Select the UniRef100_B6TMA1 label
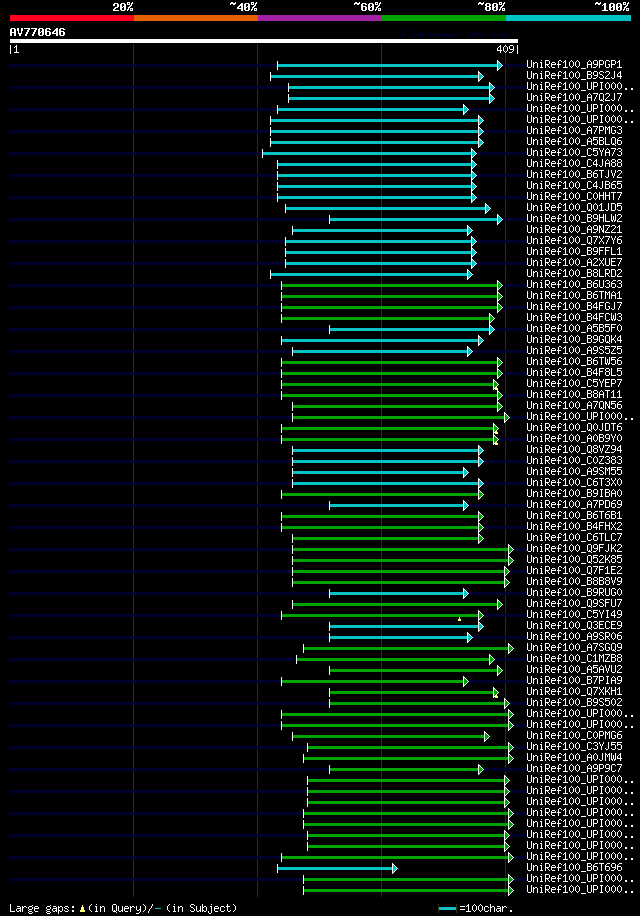 click(574, 296)
